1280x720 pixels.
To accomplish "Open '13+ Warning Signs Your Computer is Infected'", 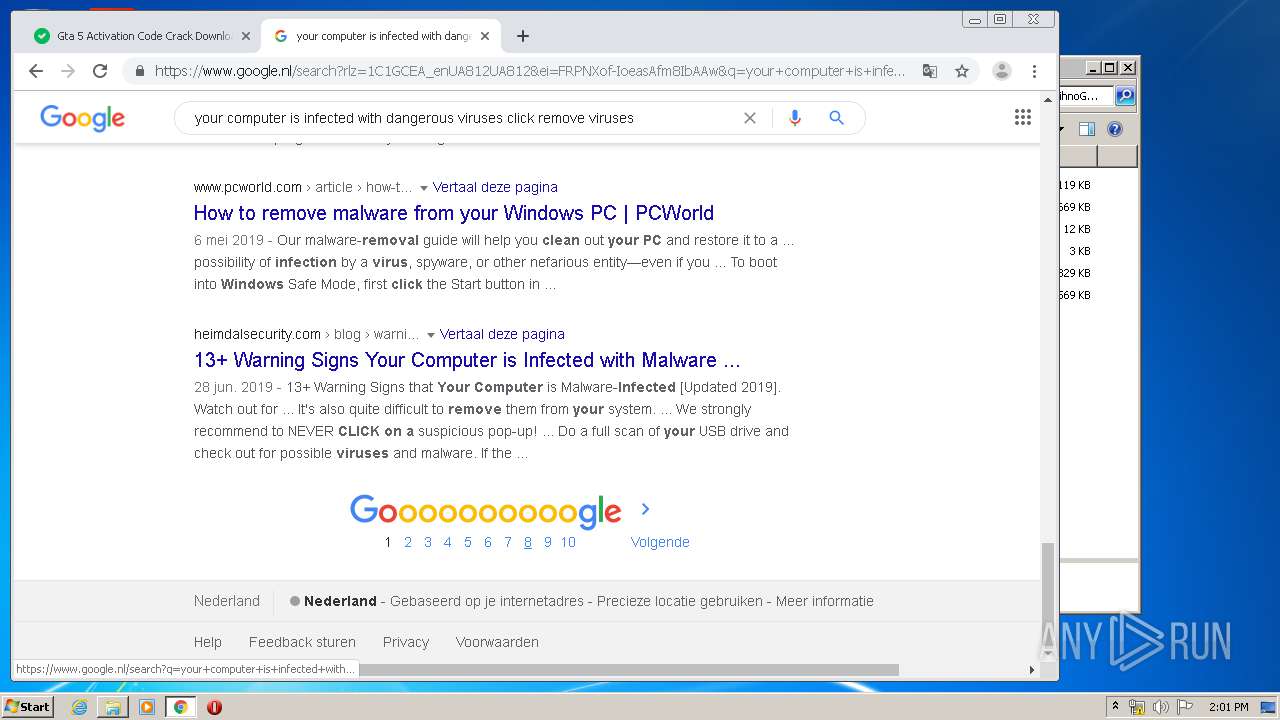I will click(467, 360).
